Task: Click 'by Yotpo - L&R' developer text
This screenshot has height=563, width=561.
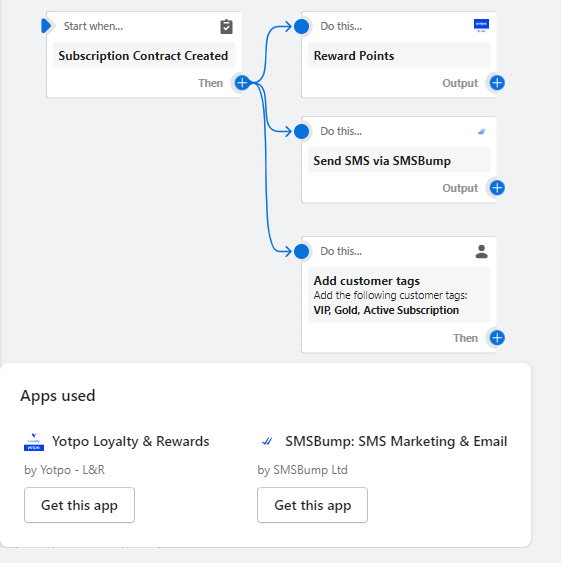Action: 65,470
